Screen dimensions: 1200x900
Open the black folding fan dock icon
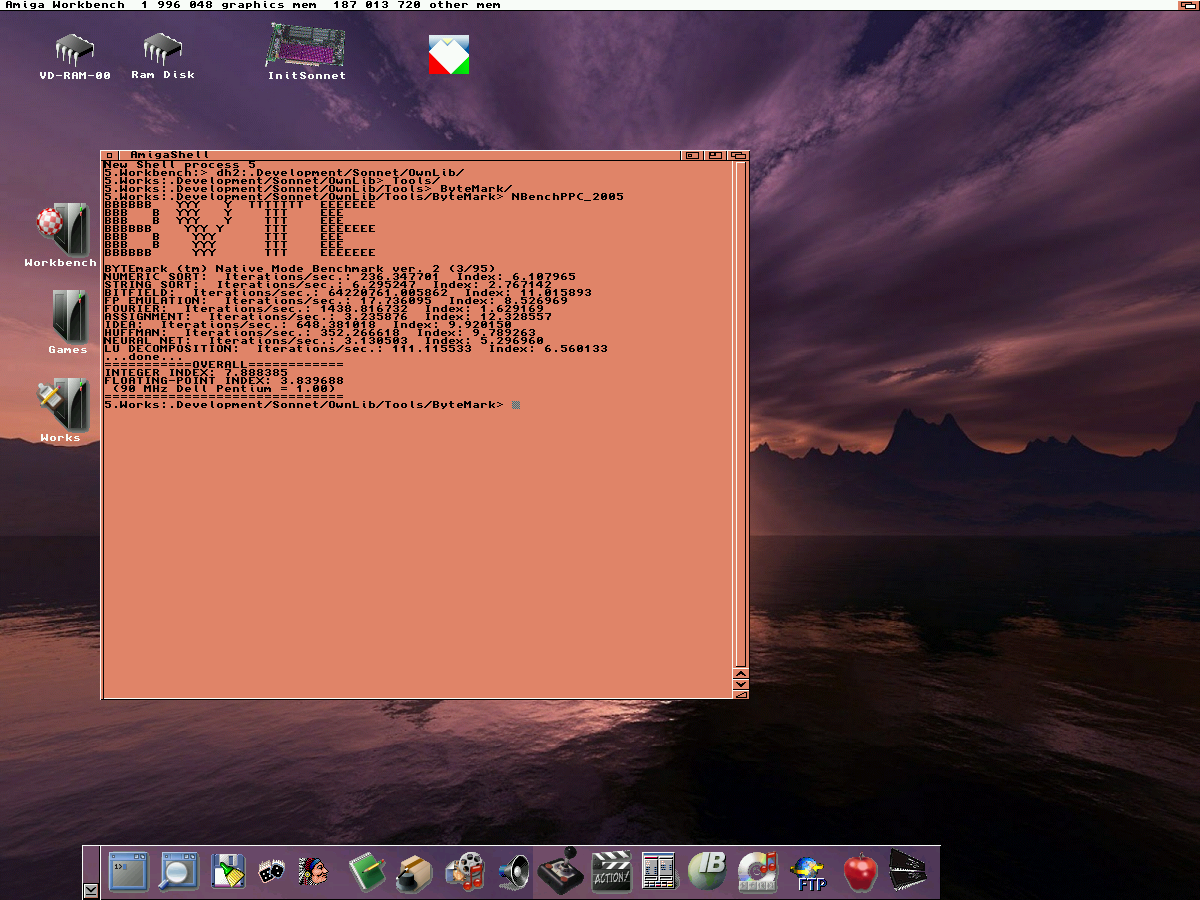tap(909, 871)
